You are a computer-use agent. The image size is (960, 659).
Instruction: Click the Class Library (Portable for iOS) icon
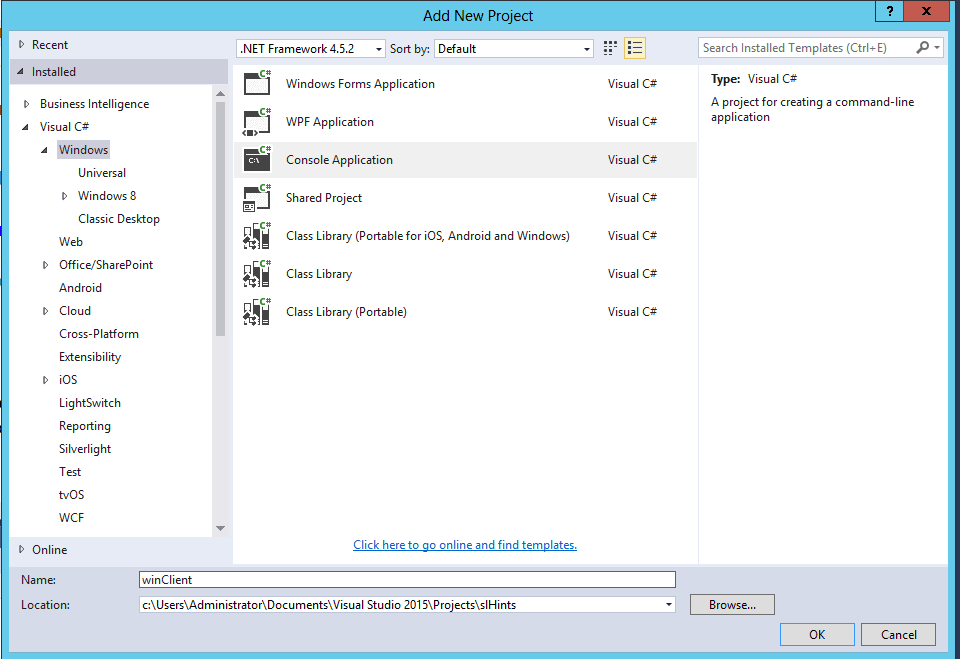(257, 236)
